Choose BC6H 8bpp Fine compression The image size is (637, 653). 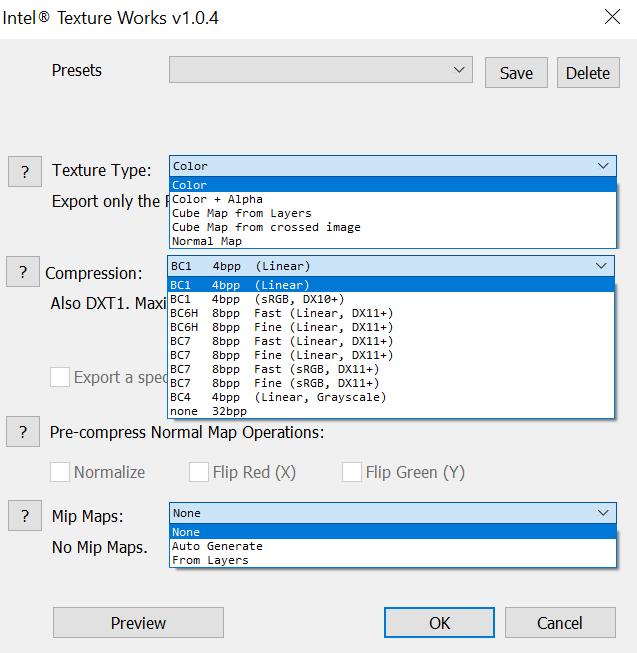pyautogui.click(x=391, y=327)
